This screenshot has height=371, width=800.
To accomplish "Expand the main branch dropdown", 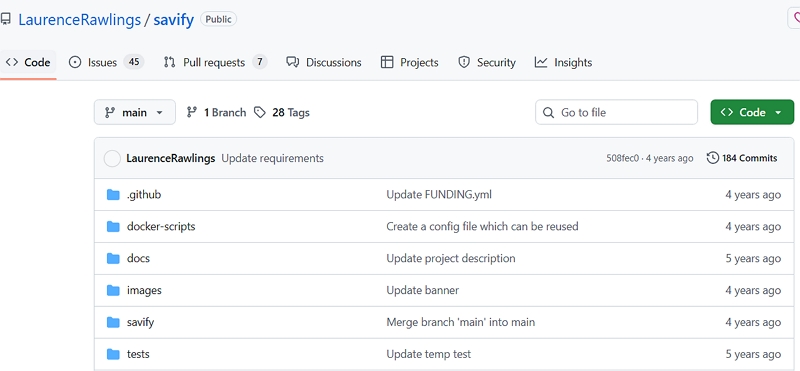I will [135, 112].
